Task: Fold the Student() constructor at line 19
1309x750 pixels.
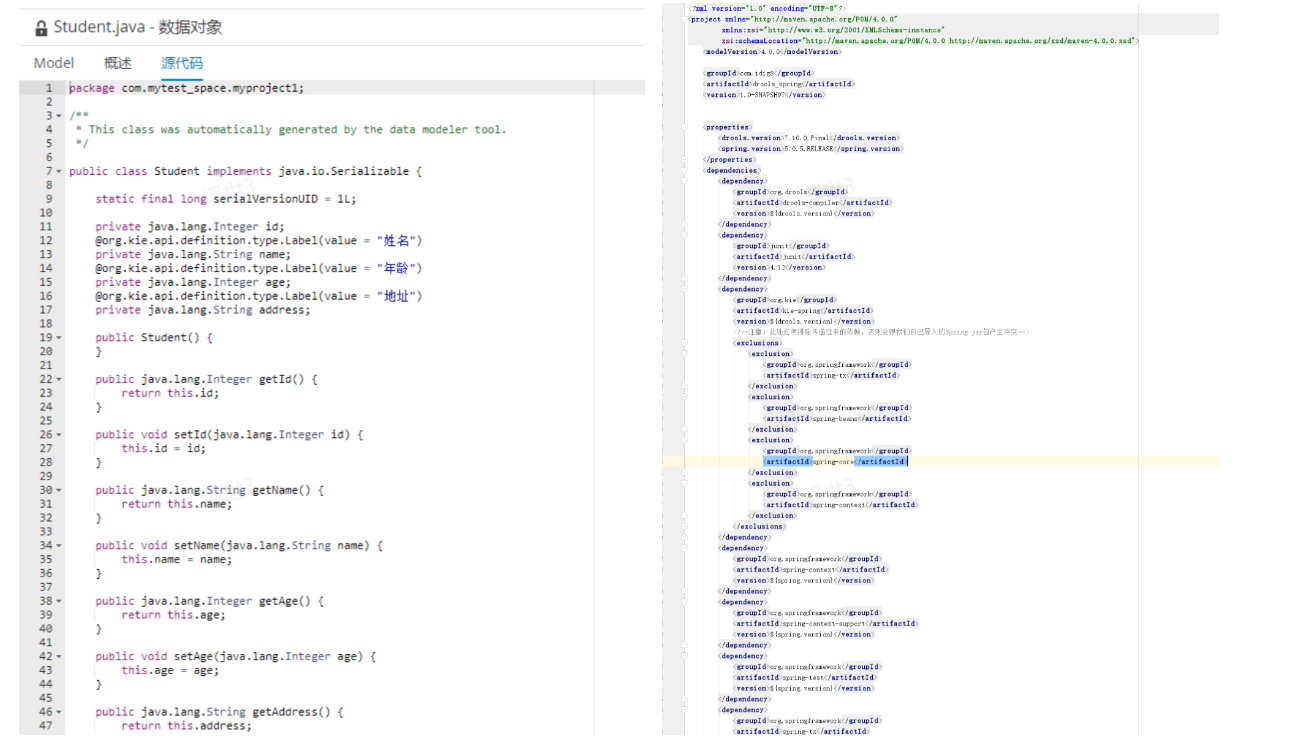Action: click(x=58, y=338)
